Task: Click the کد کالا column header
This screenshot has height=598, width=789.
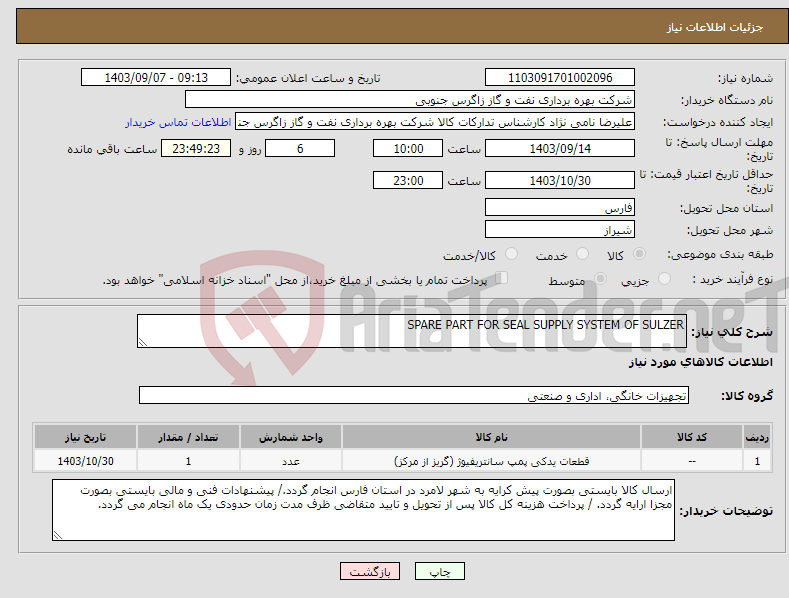Action: 692,437
